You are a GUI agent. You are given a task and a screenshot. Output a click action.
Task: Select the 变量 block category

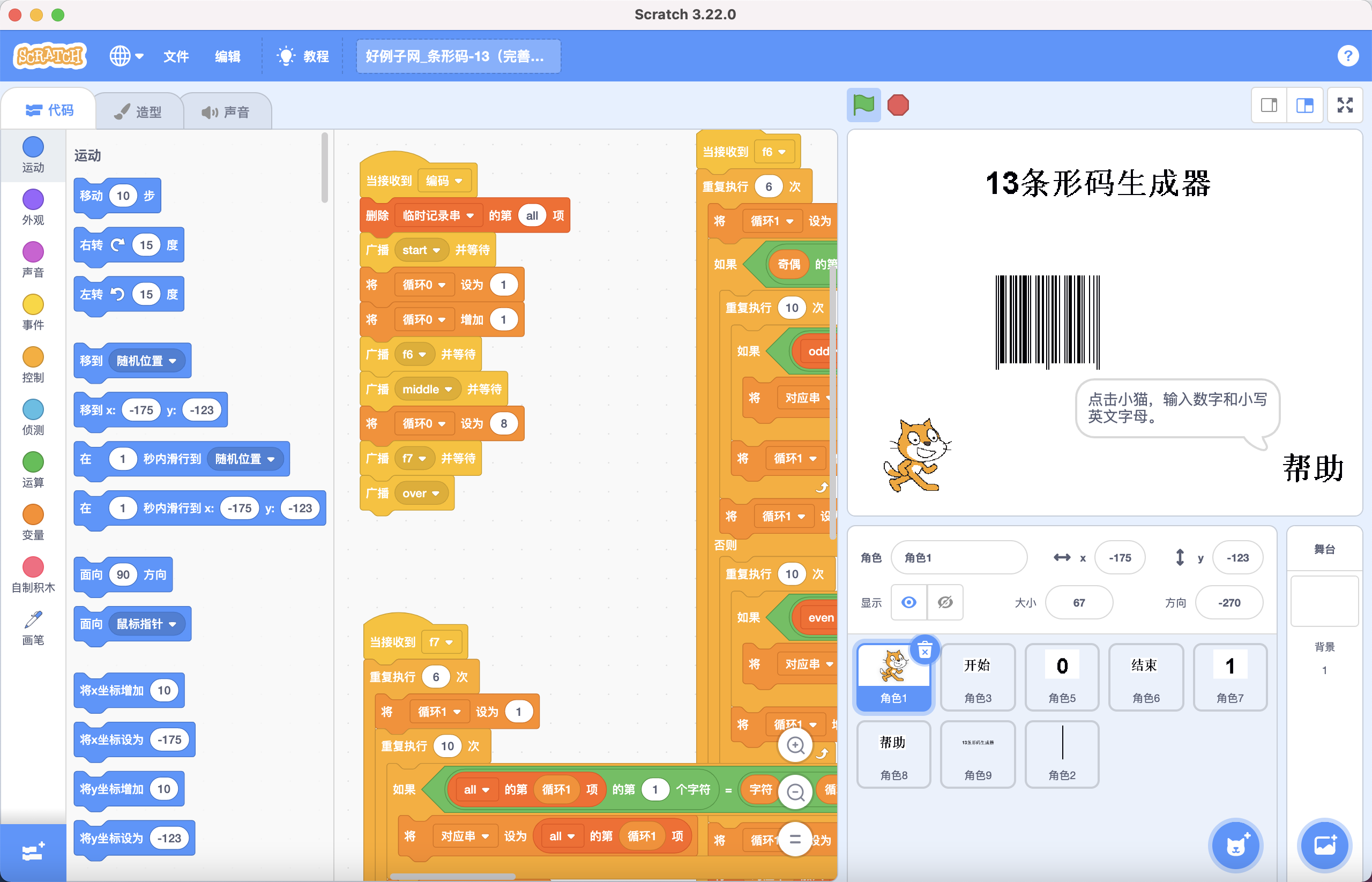coord(33,522)
